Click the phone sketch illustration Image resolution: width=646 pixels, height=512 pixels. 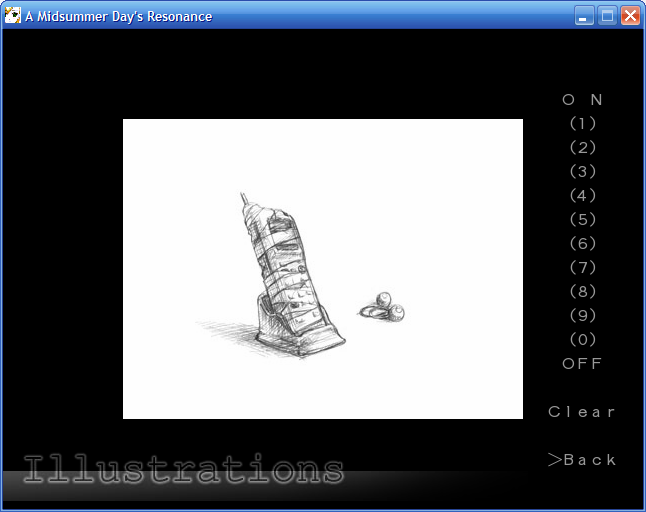pyautogui.click(x=323, y=269)
